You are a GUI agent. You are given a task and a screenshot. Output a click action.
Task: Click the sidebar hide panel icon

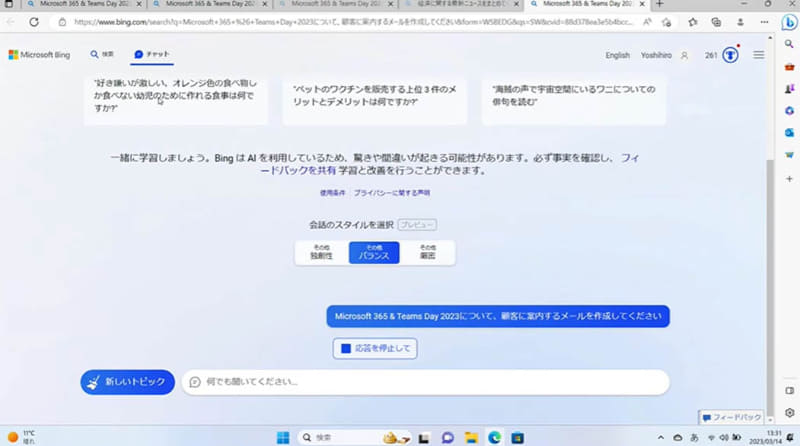point(789,390)
